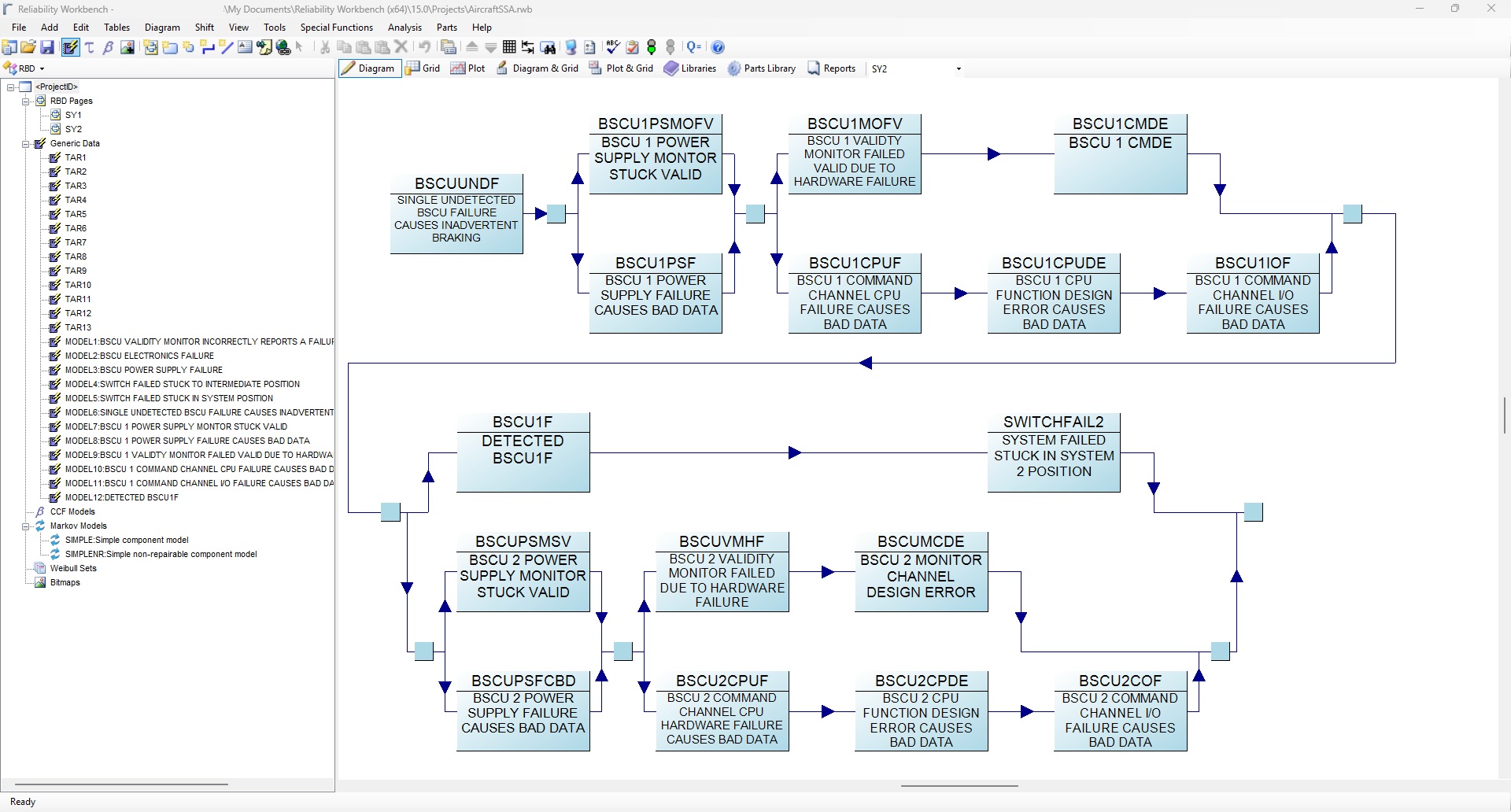Collapse the Markov Models tree node
This screenshot has height=812, width=1511.
[26, 526]
